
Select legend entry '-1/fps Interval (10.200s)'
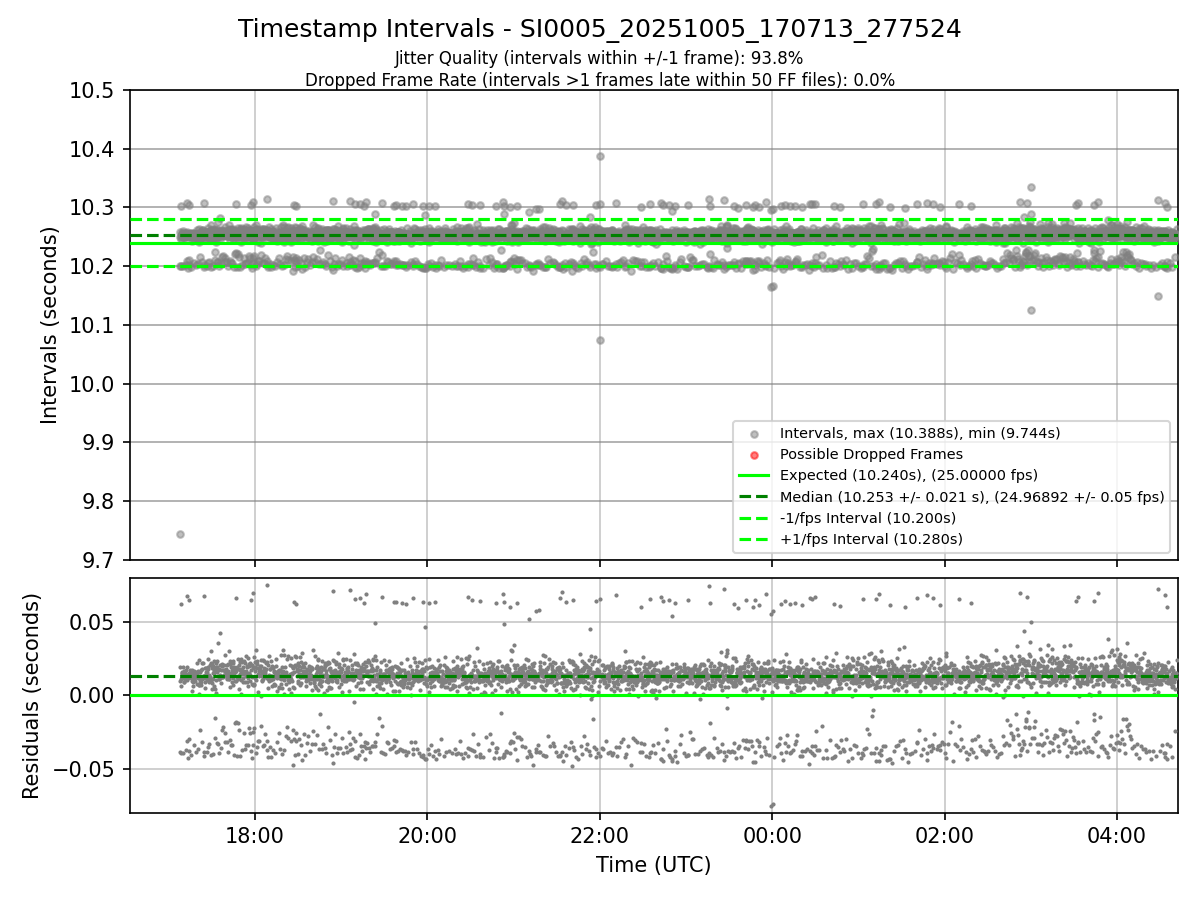(867, 518)
